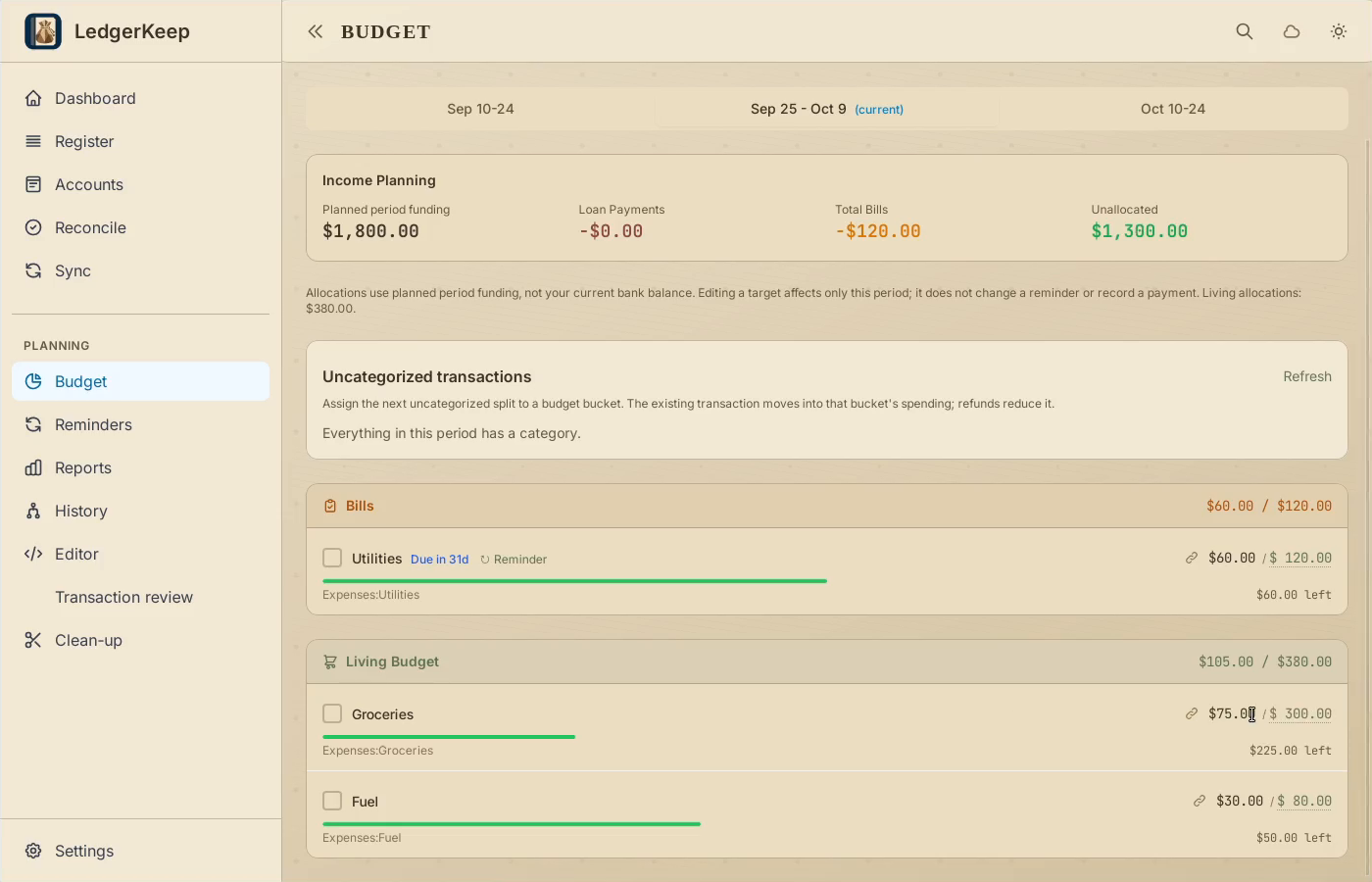Open the Accounts section

point(140,184)
